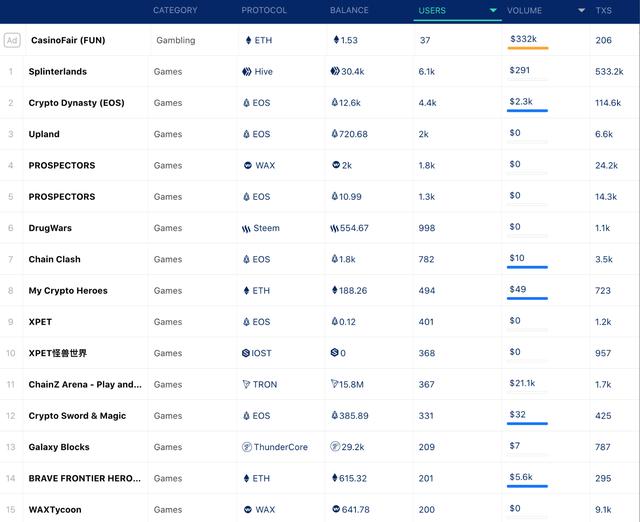Click the EOS balance icon beside 12.6k
Screen dimensions: 640x522
tap(335, 102)
